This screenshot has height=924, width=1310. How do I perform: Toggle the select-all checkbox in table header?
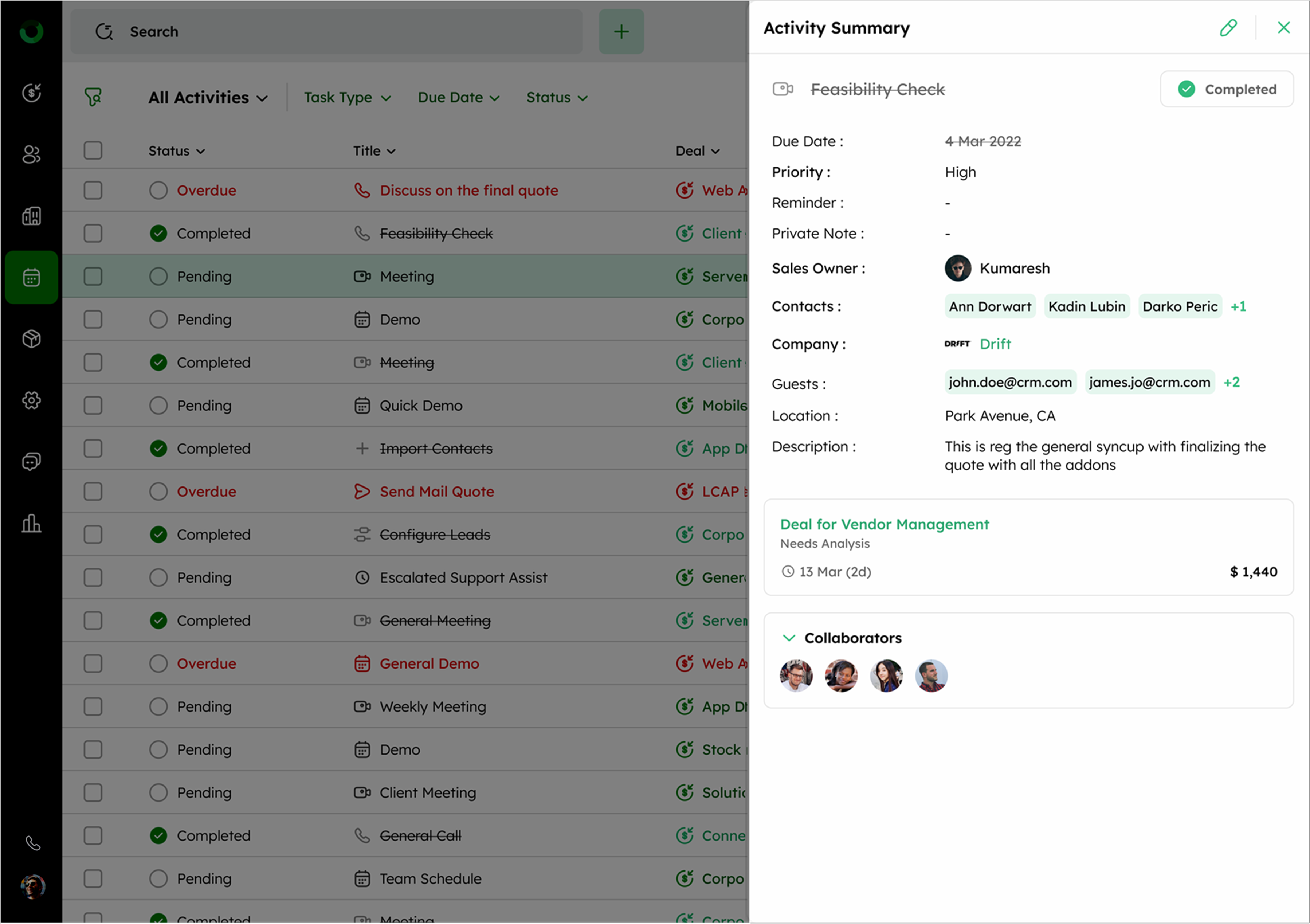tap(93, 151)
